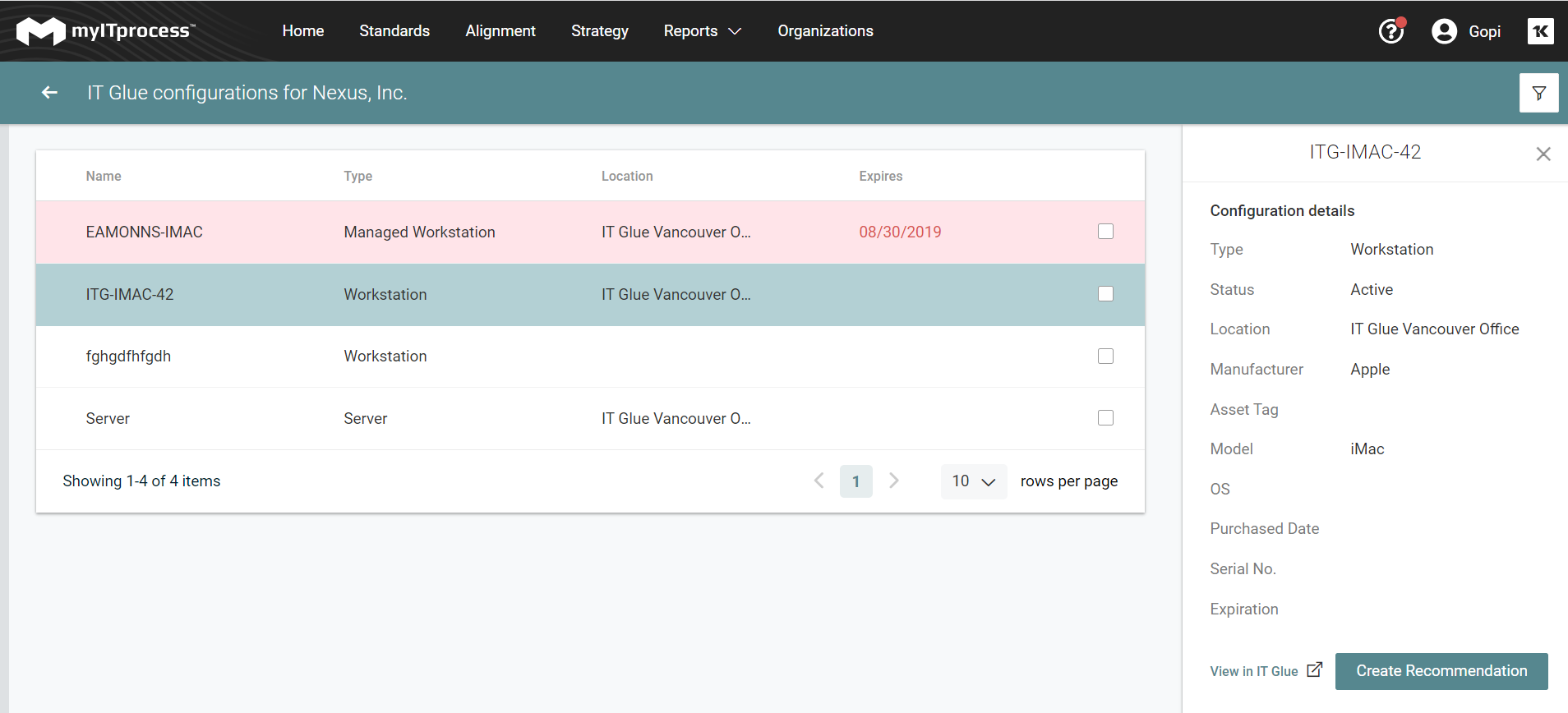Click the Showing 1-4 of 4 items text
The height and width of the screenshot is (713, 1568).
[141, 481]
